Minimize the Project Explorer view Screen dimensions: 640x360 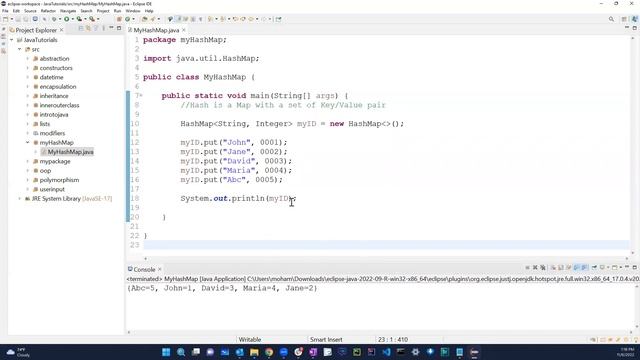pyautogui.click(x=111, y=28)
